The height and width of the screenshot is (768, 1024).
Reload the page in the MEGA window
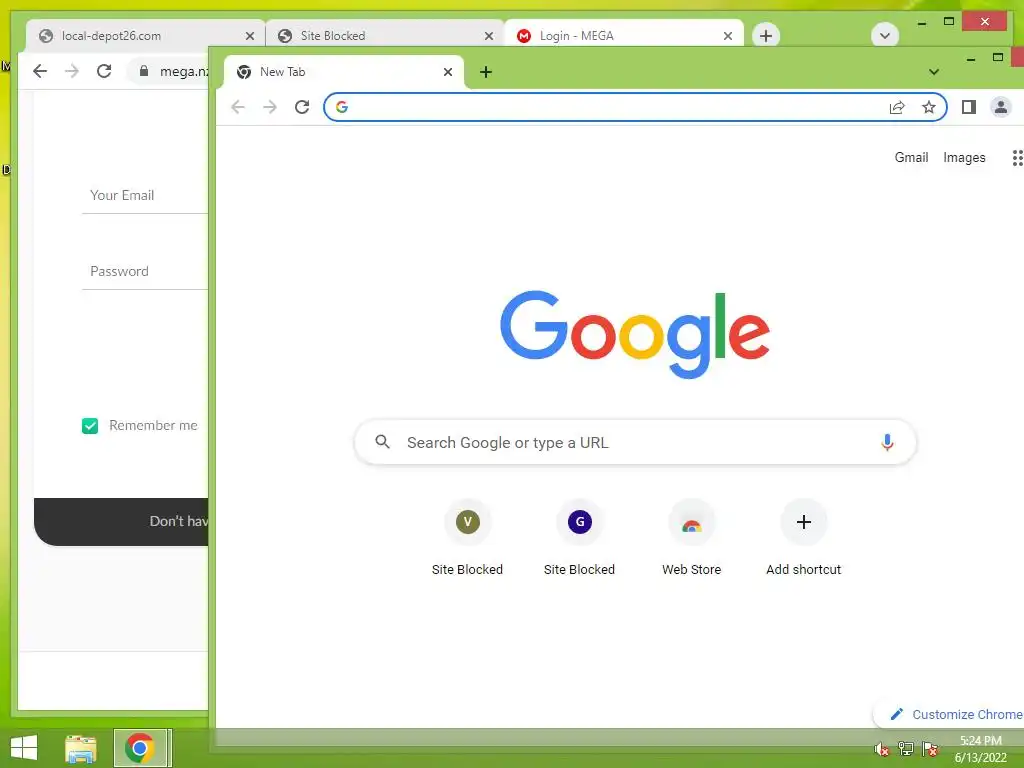[x=104, y=71]
